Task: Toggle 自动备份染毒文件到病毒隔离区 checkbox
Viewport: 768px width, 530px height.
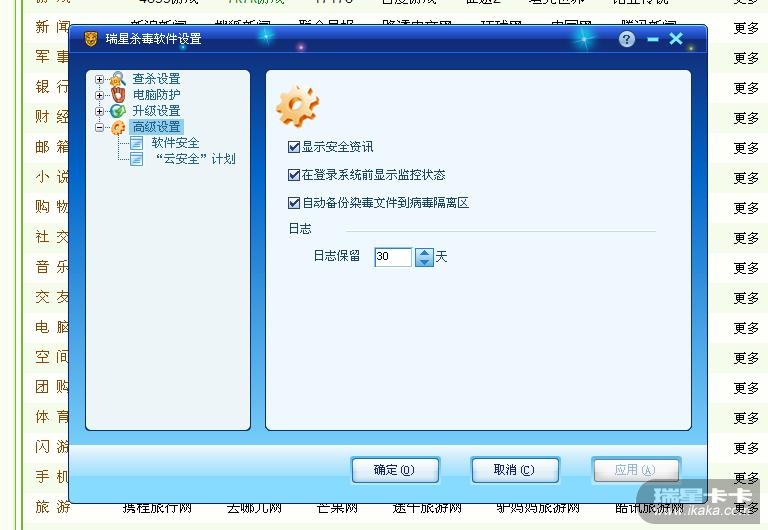Action: click(294, 203)
